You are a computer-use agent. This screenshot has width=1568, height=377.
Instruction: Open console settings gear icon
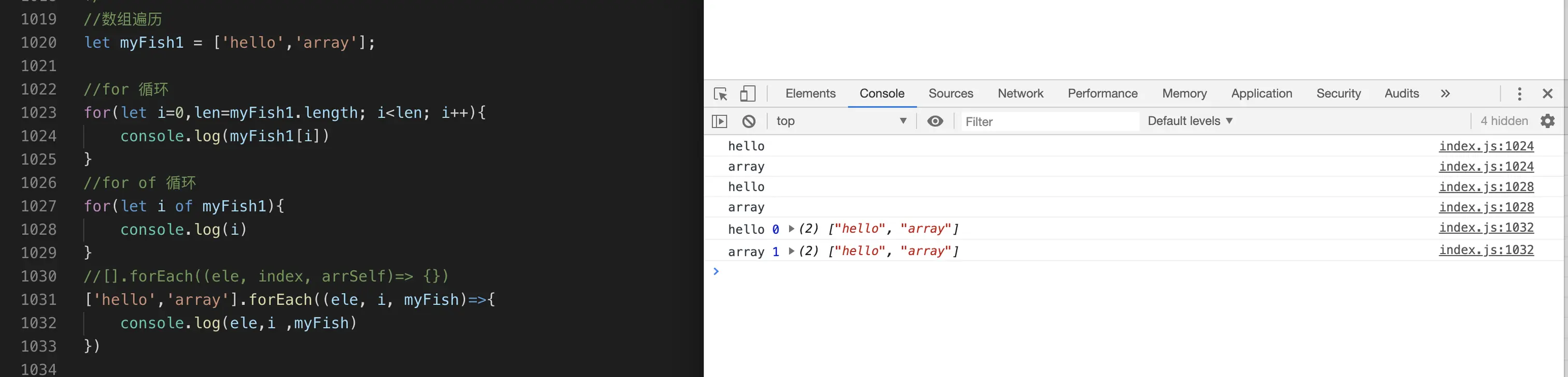[1548, 121]
